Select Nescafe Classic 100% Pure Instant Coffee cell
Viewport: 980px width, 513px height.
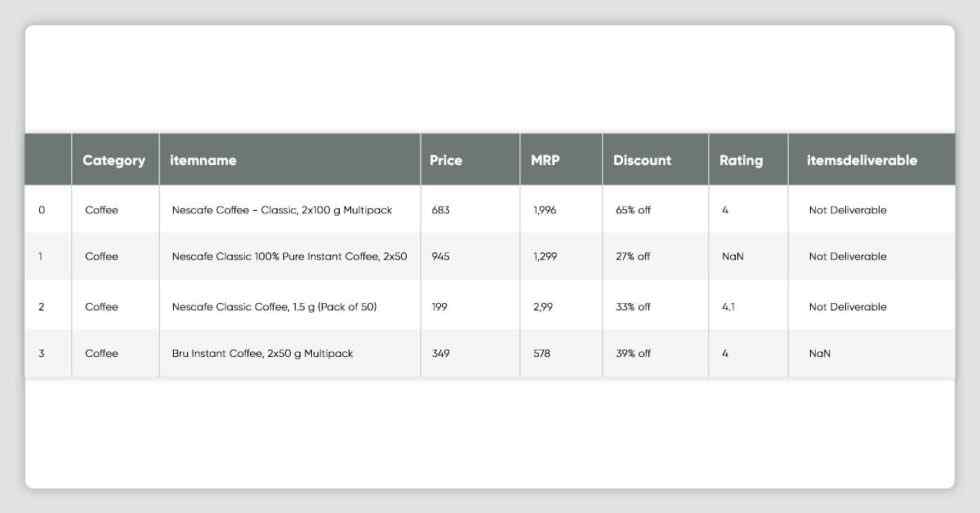tap(289, 256)
